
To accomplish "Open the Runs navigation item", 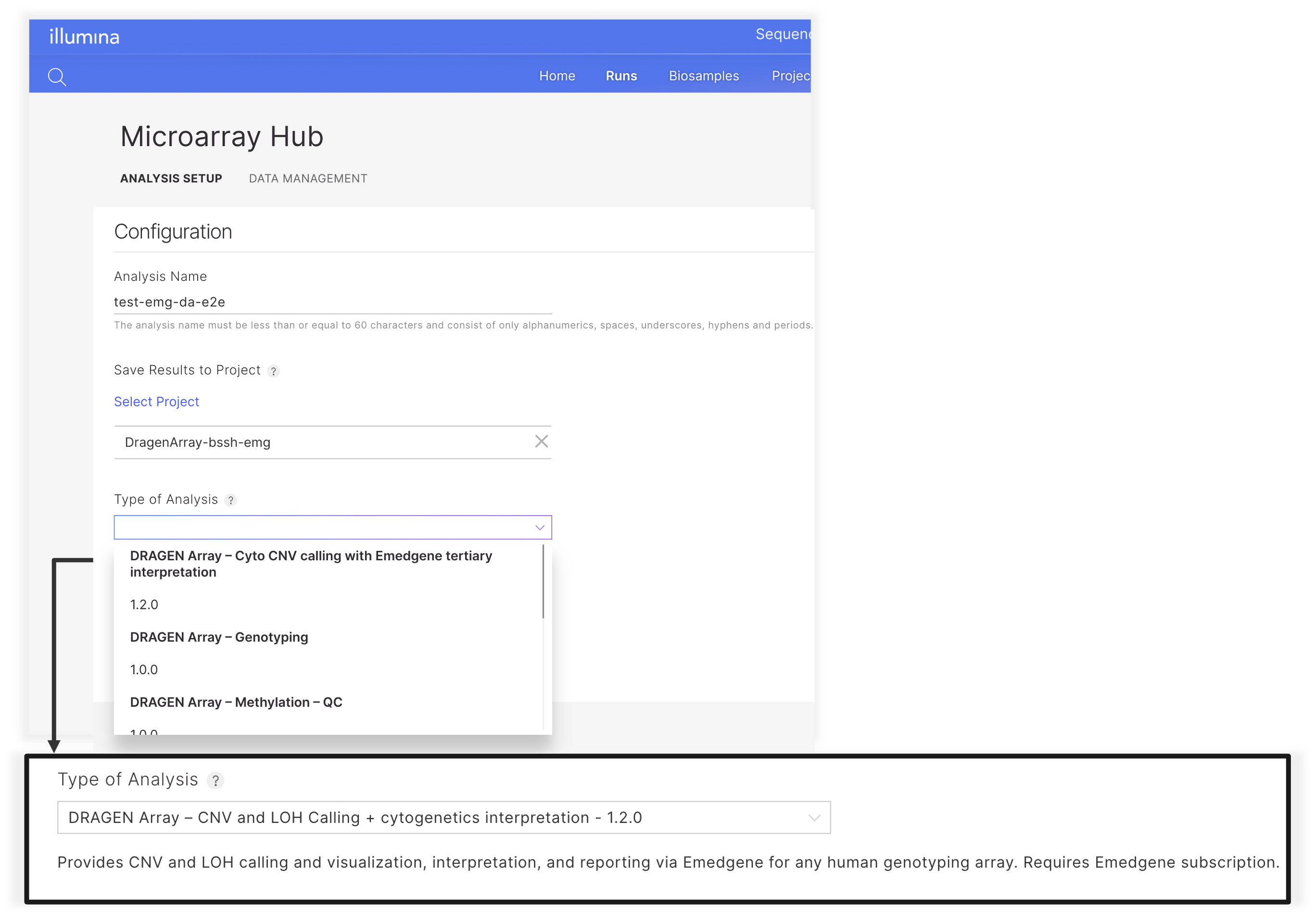I will [621, 76].
